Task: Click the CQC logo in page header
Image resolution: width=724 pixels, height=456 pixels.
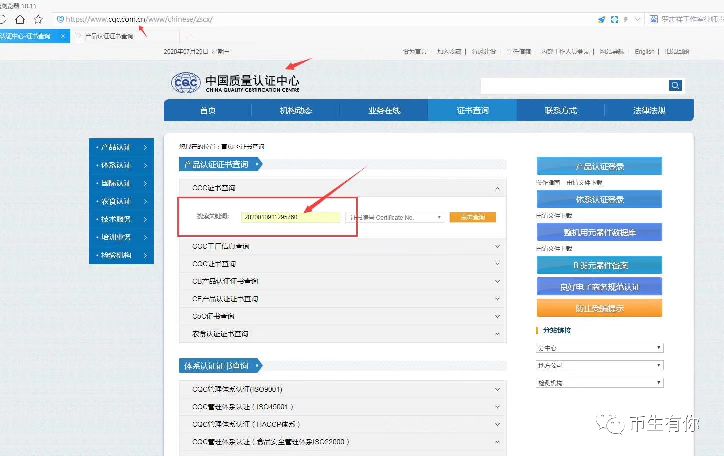Action: 235,83
